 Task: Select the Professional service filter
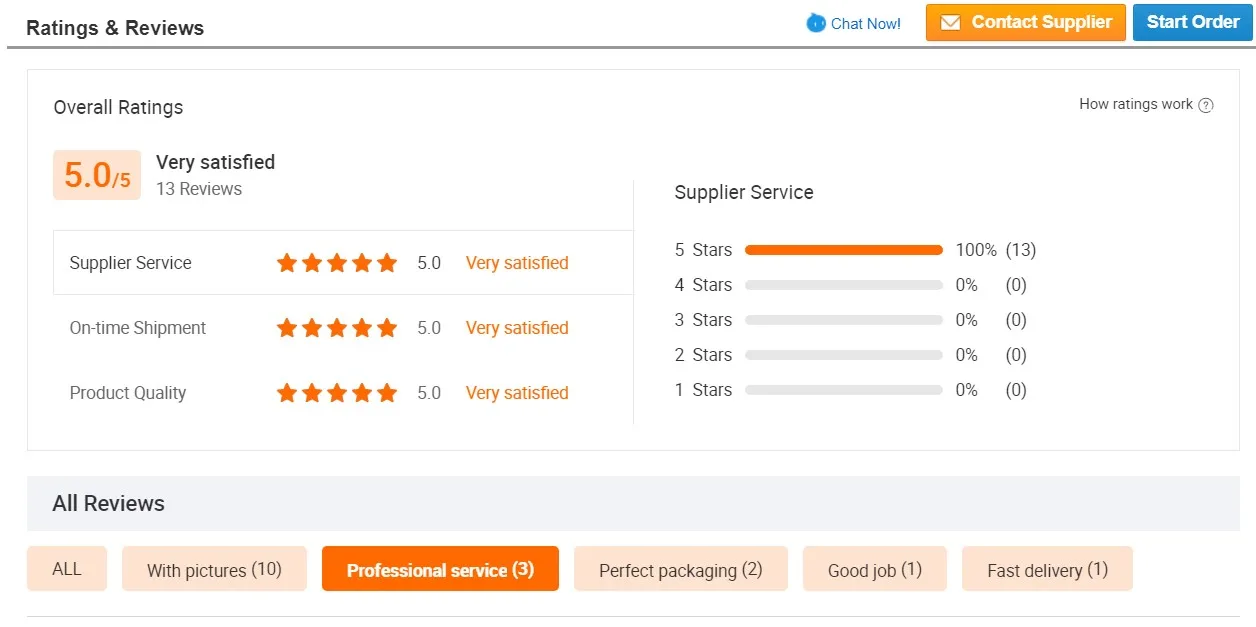[x=440, y=570]
